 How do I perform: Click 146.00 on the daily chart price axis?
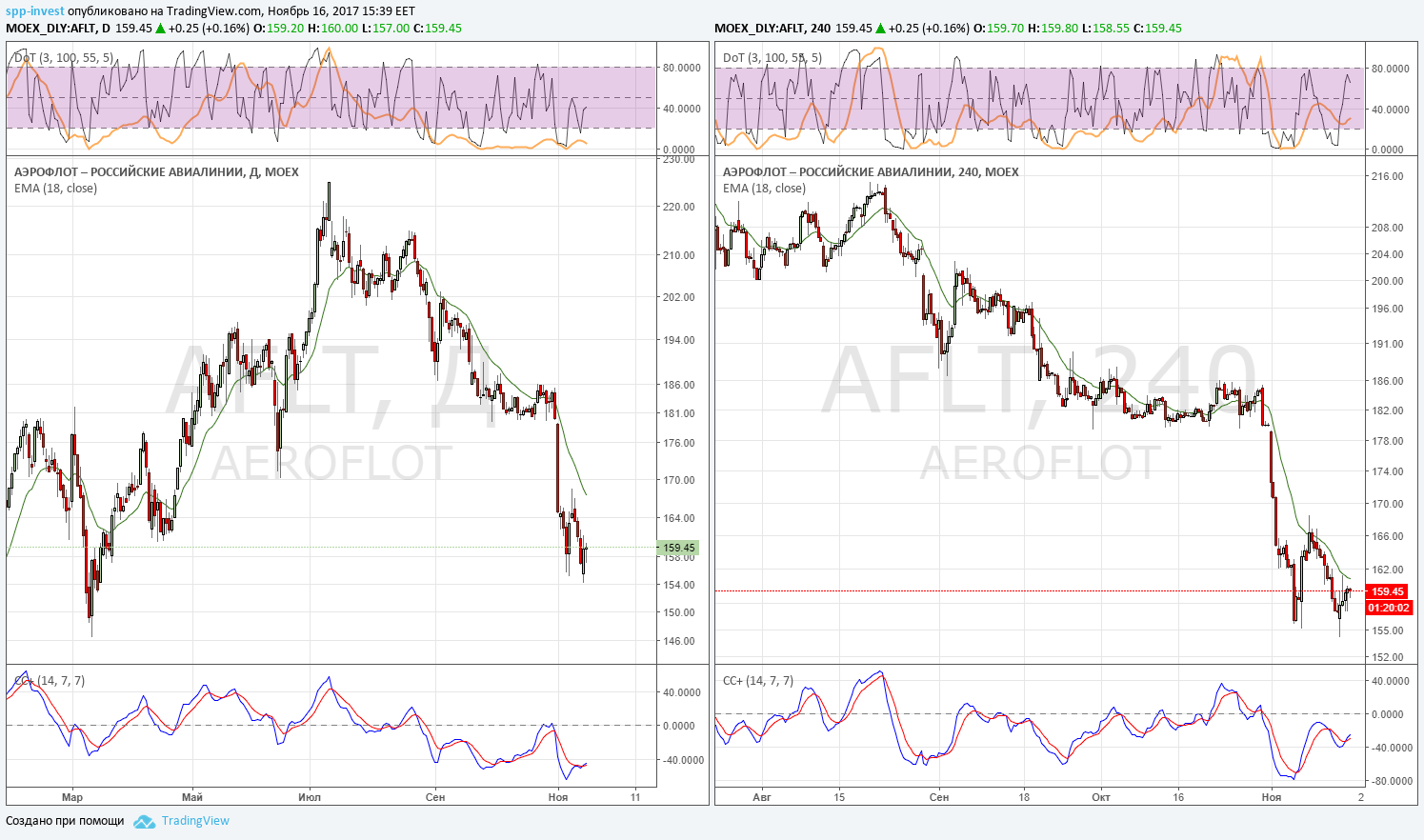coord(679,641)
